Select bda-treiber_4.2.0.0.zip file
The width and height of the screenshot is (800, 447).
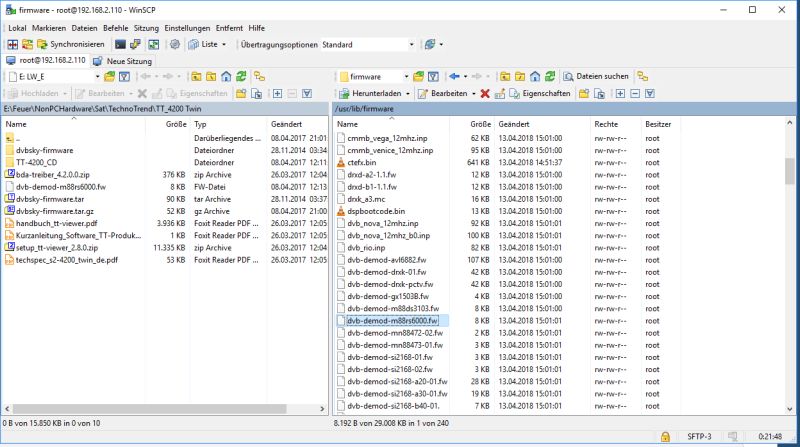pyautogui.click(x=53, y=175)
